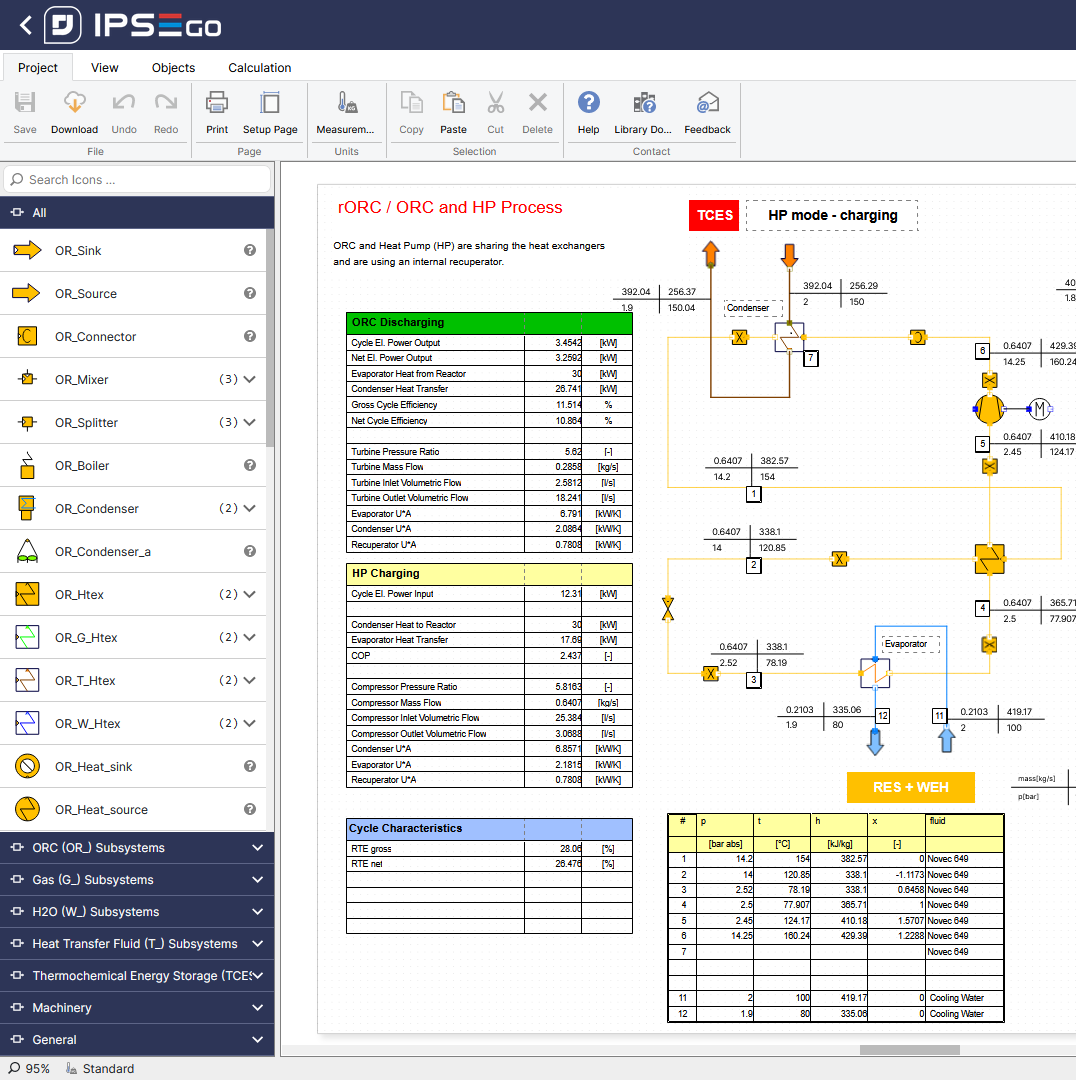
Task: Expand the Machinery section
Action: [257, 1008]
